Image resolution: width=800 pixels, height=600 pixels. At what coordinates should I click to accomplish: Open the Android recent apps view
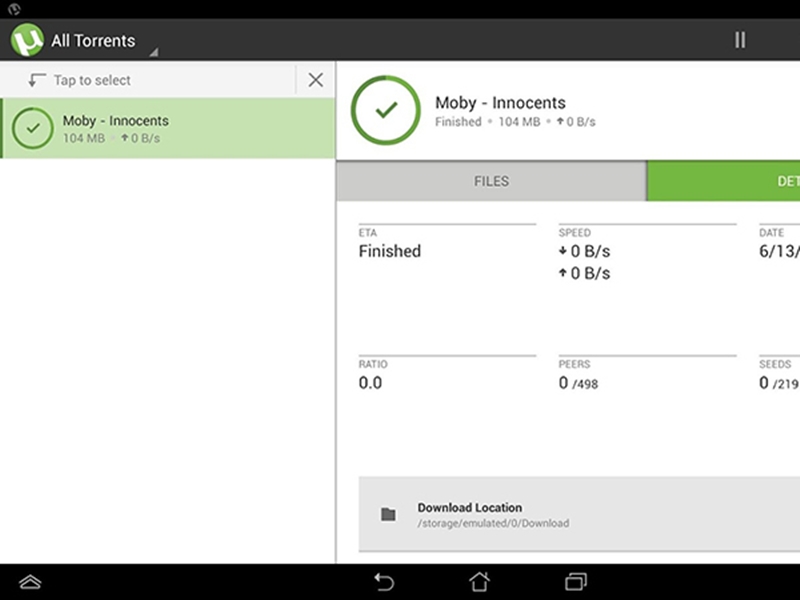(576, 581)
